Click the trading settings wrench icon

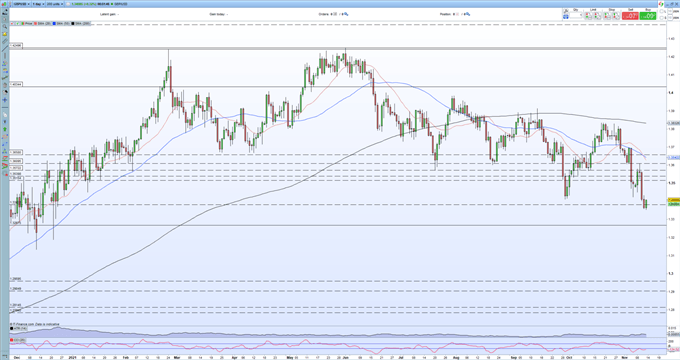click(x=566, y=11)
